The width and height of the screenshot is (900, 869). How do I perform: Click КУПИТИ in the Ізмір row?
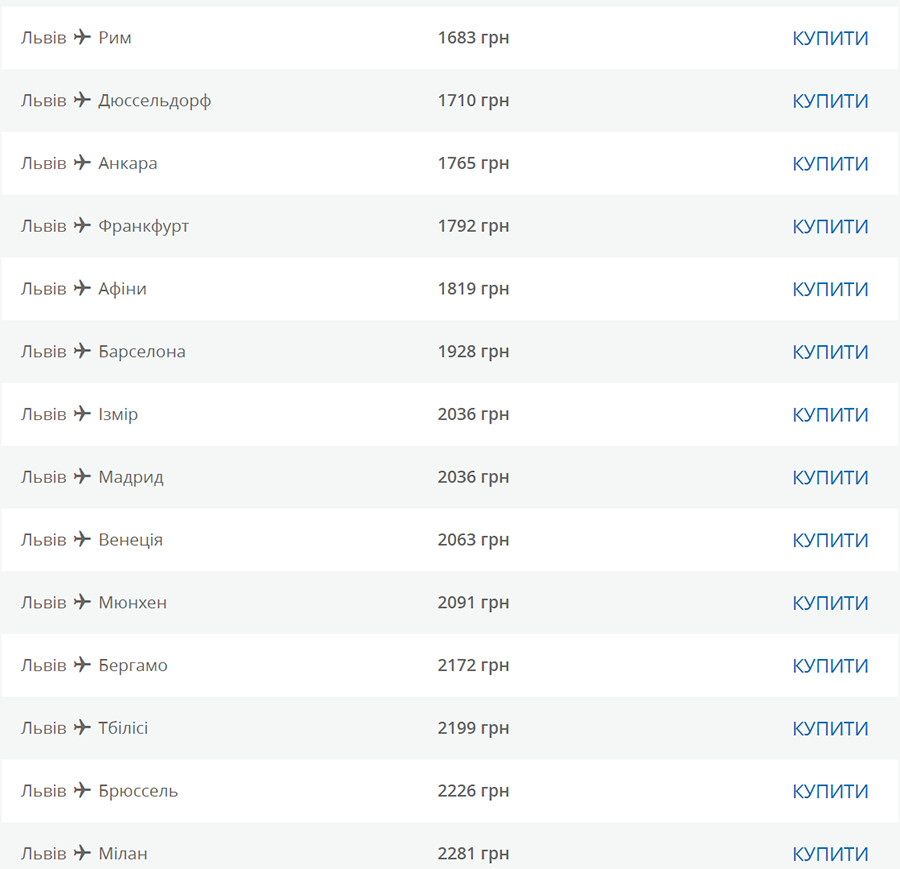830,415
